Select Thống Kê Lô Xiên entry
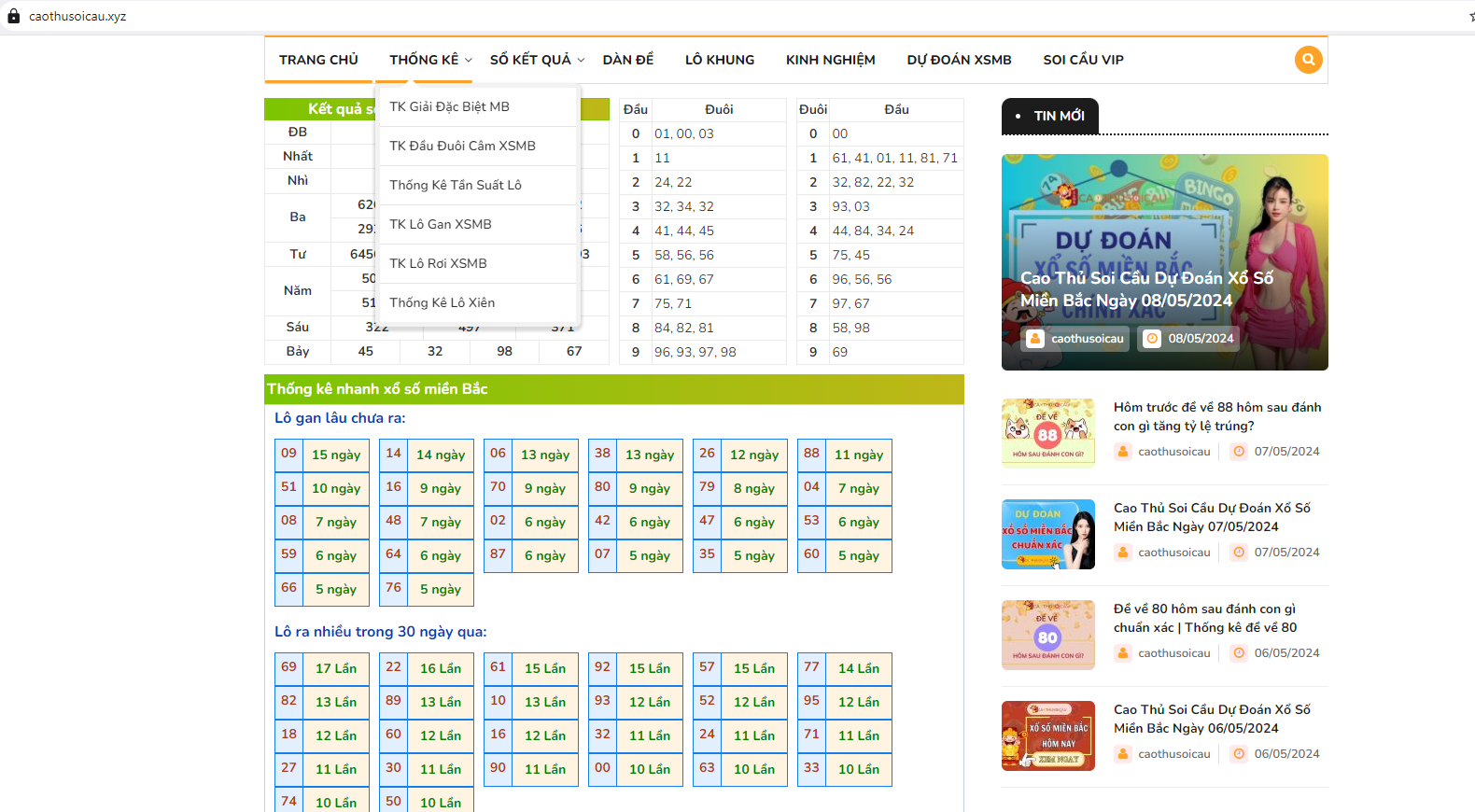 (479, 302)
